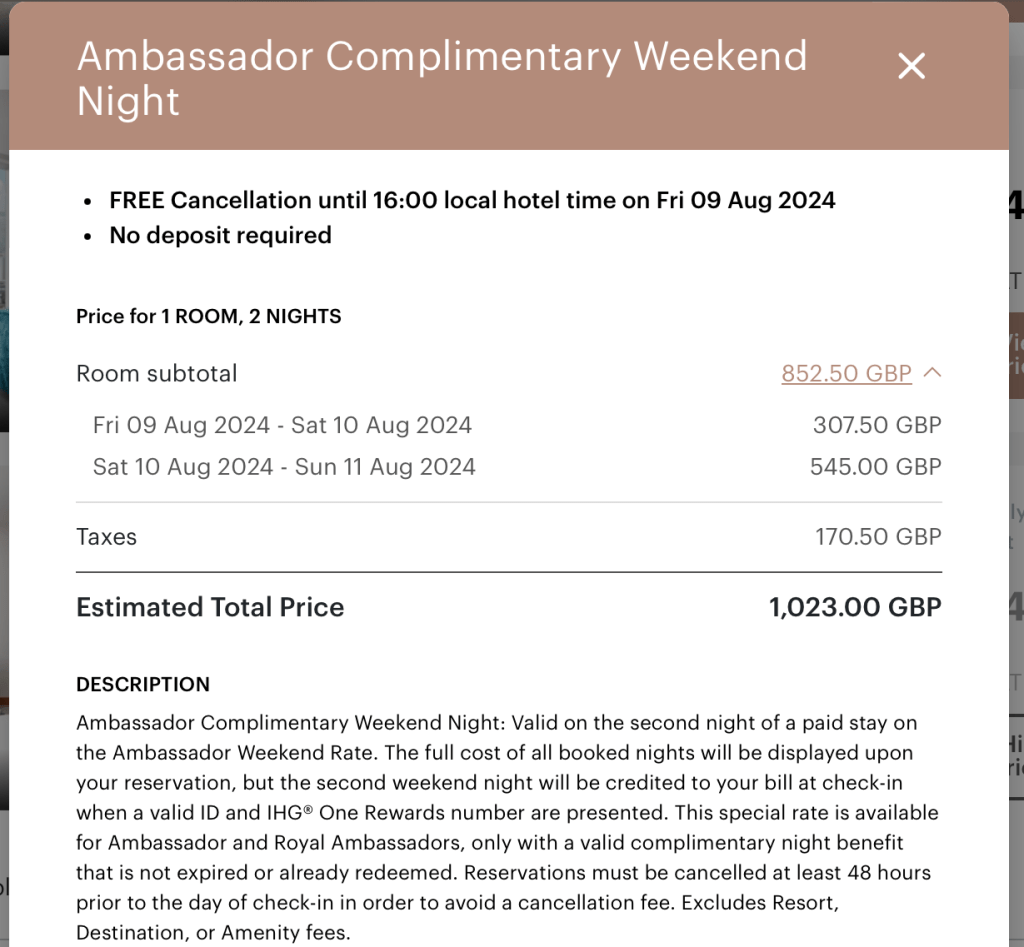This screenshot has height=947, width=1024.
Task: Click the 307.50 GBP nightly rate
Action: [877, 424]
